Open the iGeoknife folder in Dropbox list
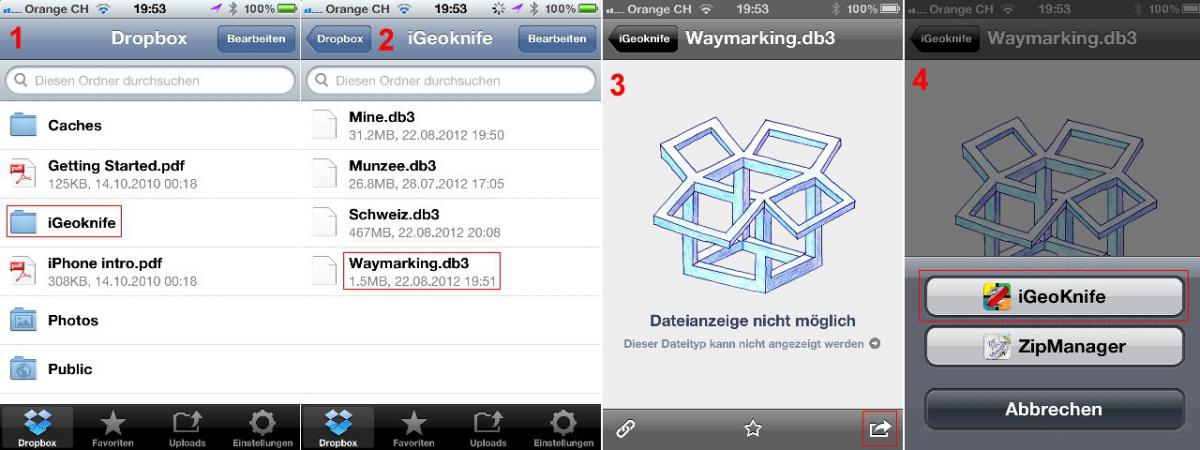 (150, 222)
